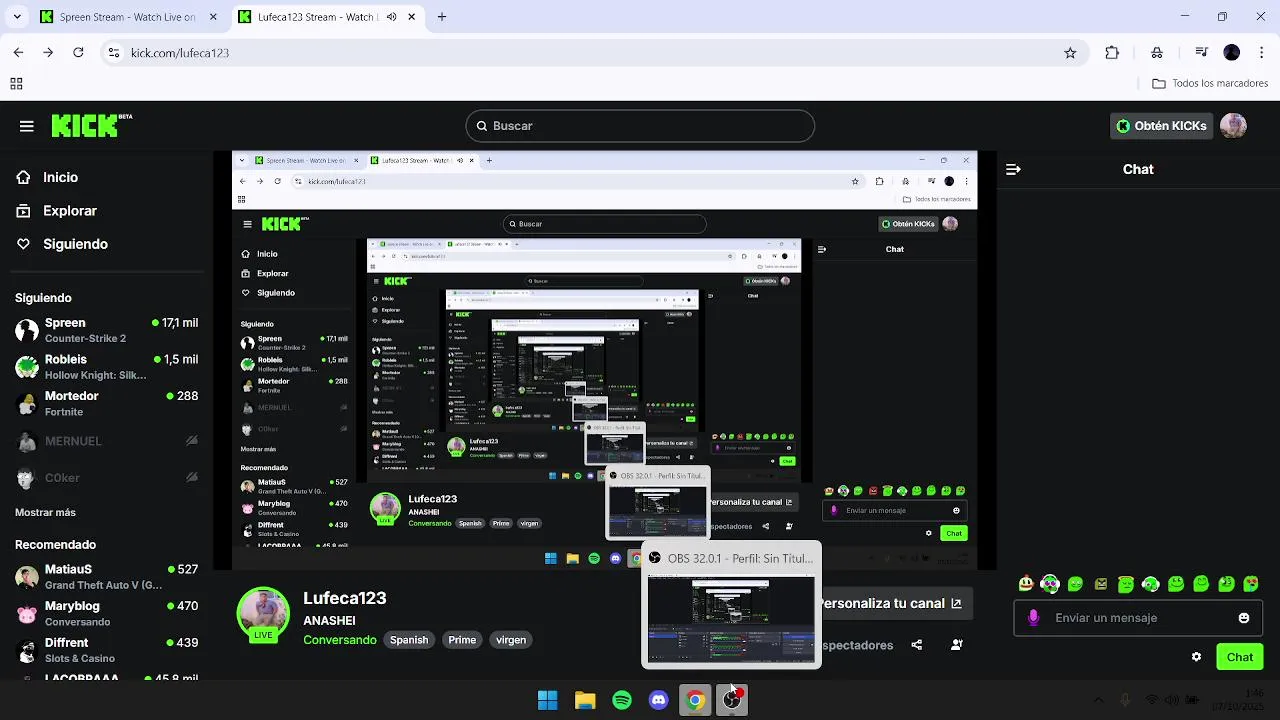Open File Explorer from taskbar

pos(585,700)
